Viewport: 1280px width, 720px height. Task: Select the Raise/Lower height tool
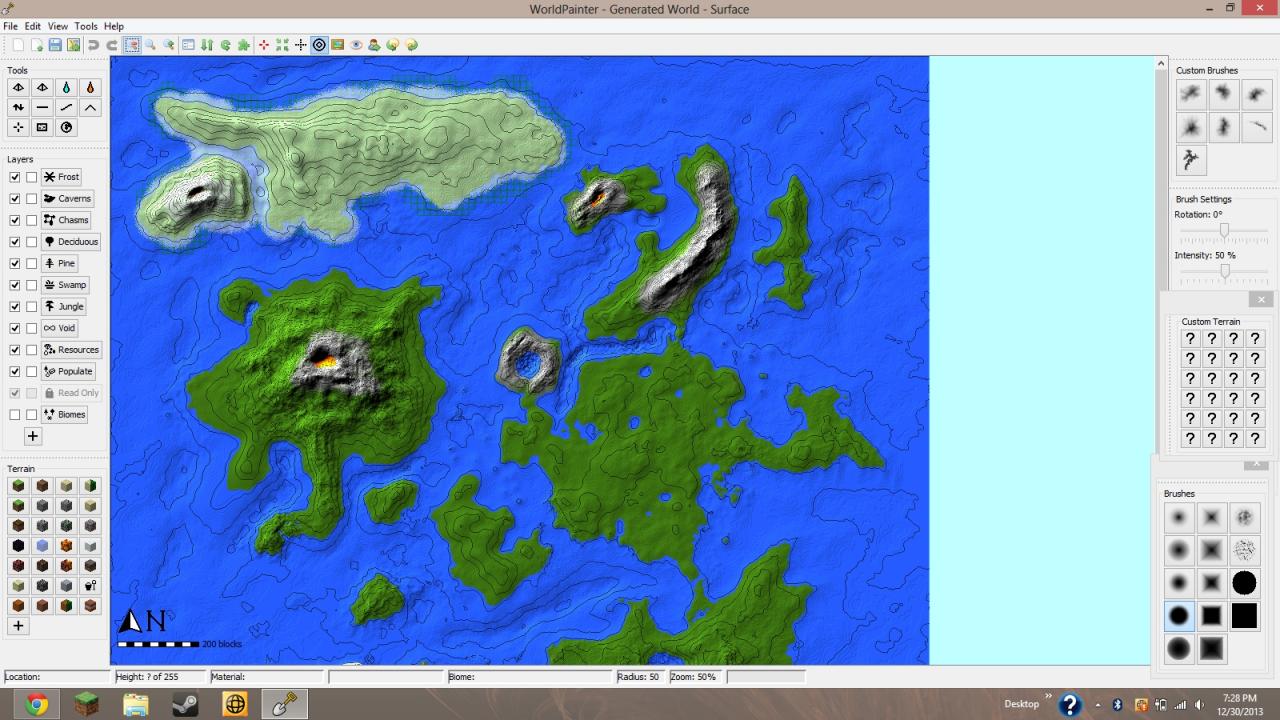(x=18, y=107)
